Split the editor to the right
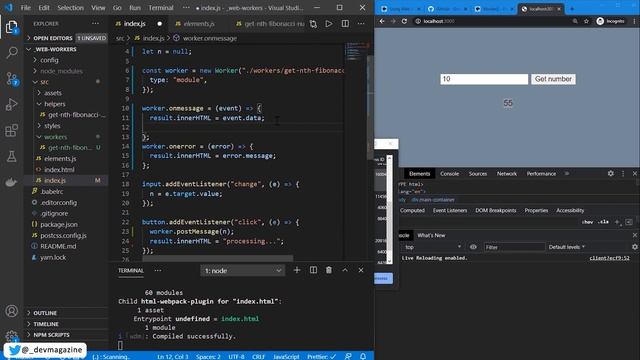This screenshot has width=640, height=360. point(345,24)
